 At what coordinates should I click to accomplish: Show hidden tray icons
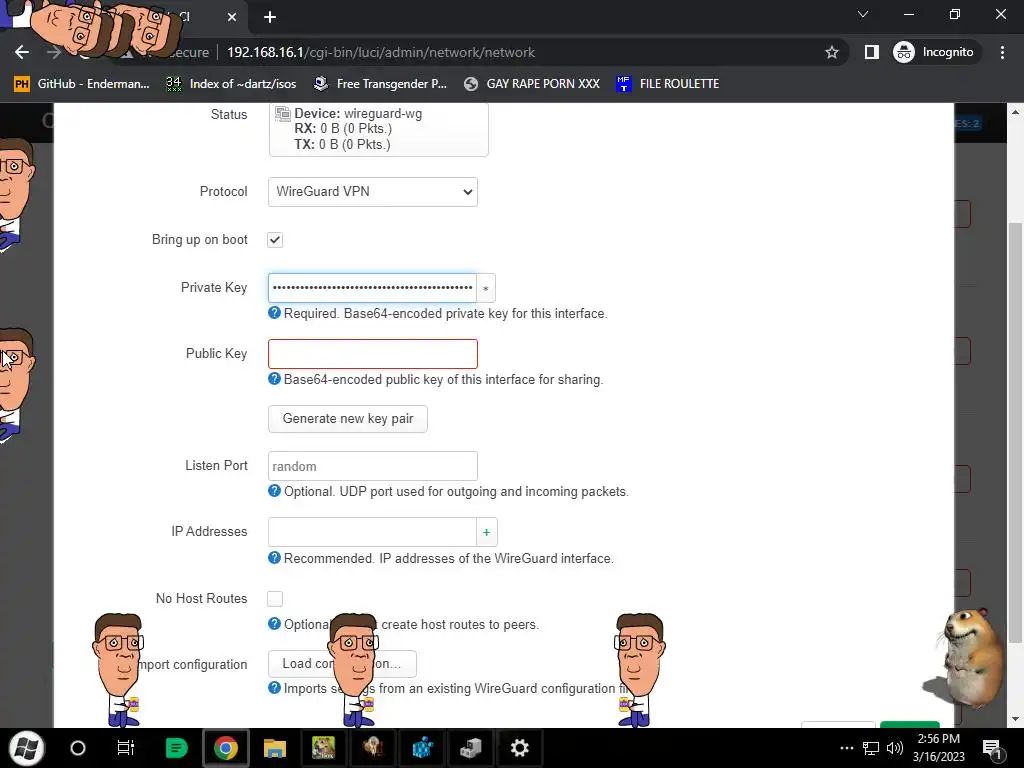[846, 748]
